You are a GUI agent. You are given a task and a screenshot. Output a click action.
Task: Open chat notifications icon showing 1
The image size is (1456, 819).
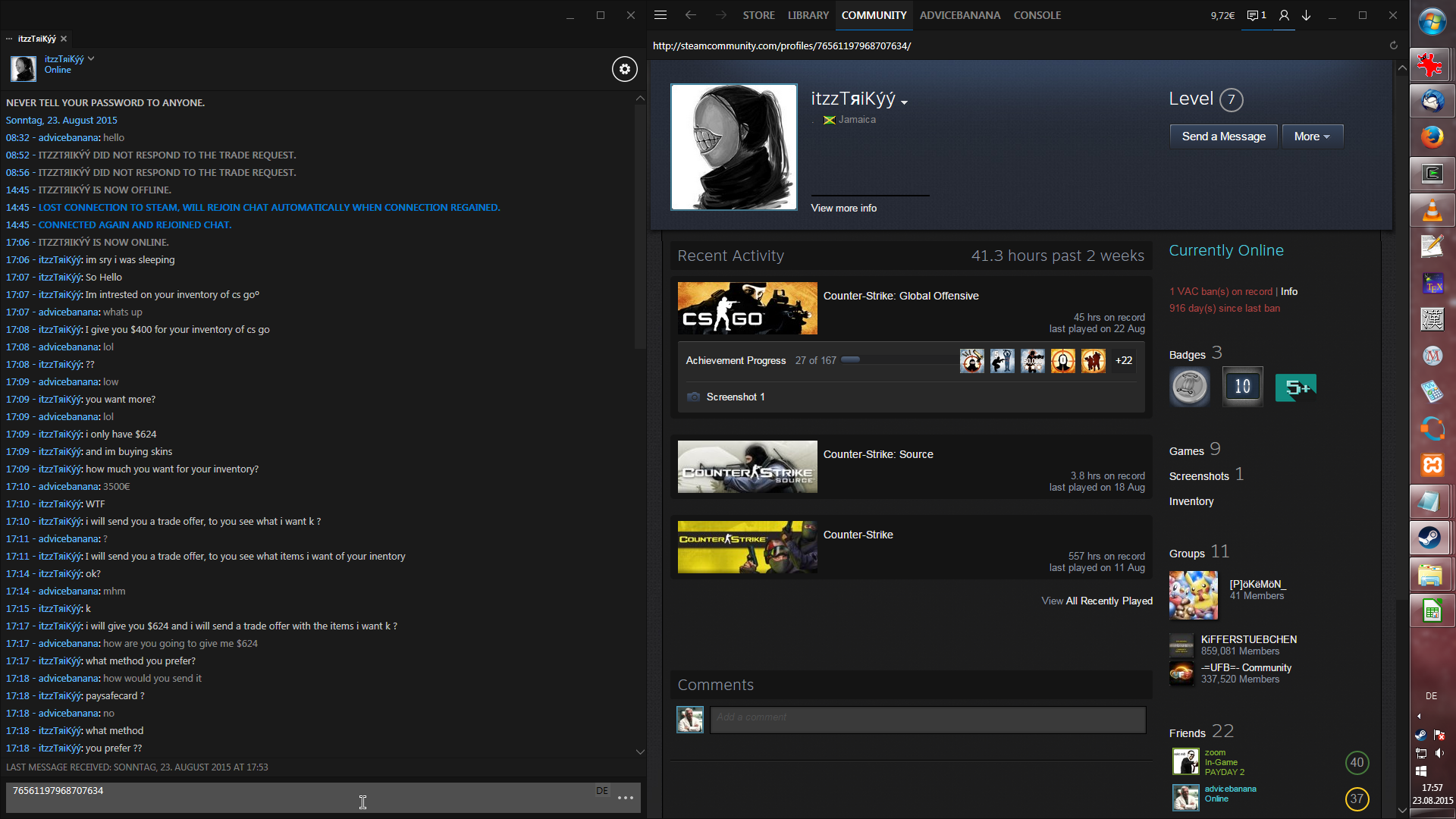(1257, 15)
